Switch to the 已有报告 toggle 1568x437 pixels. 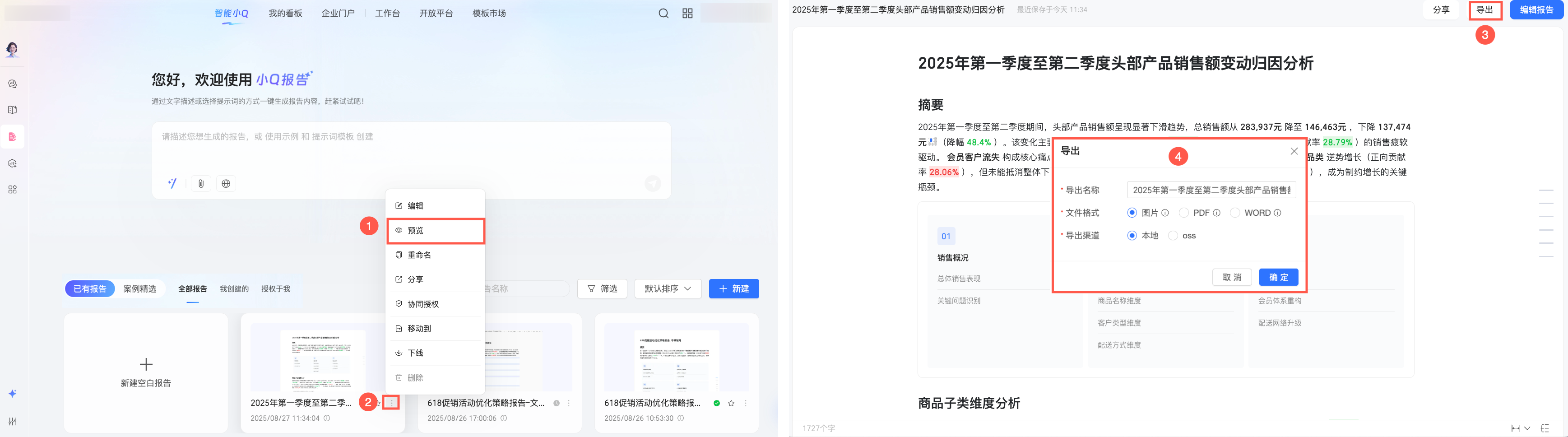tap(90, 288)
